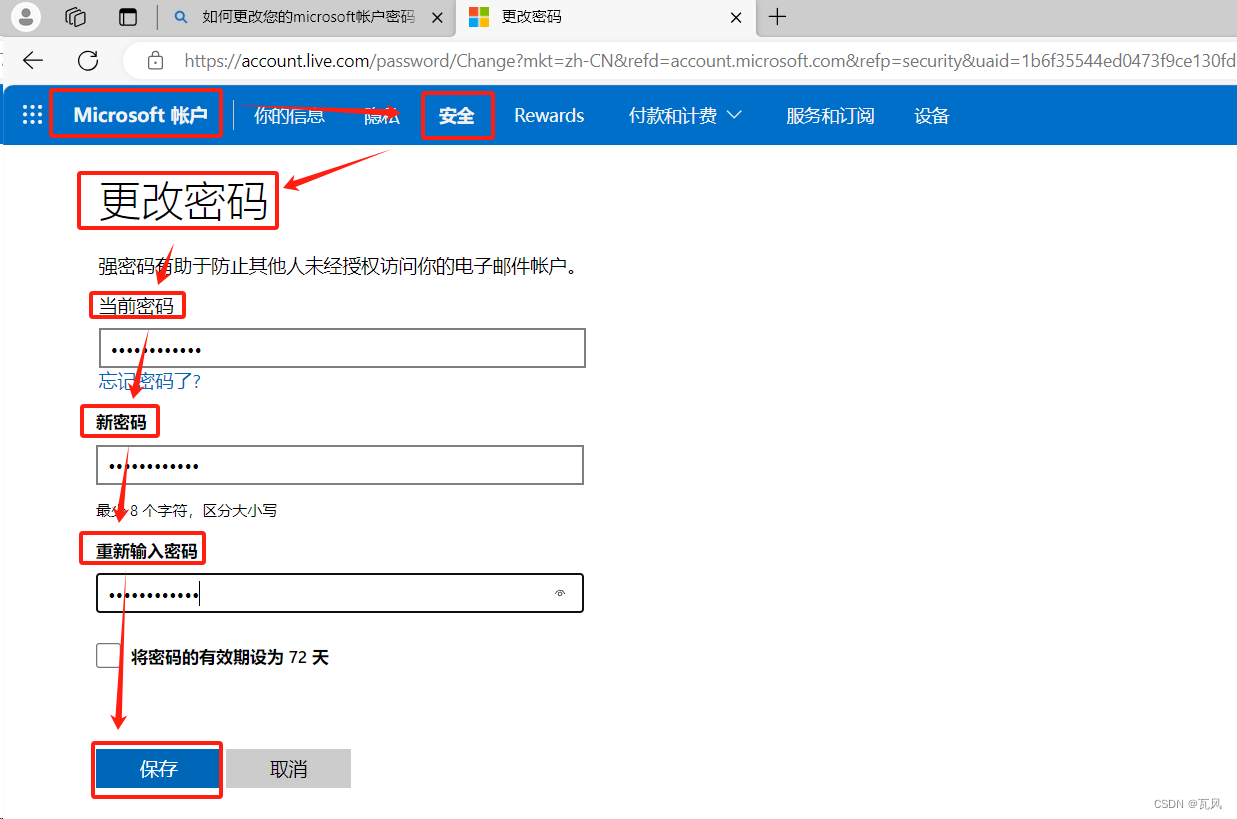
Task: Open the browser workspaces icon
Action: click(75, 17)
